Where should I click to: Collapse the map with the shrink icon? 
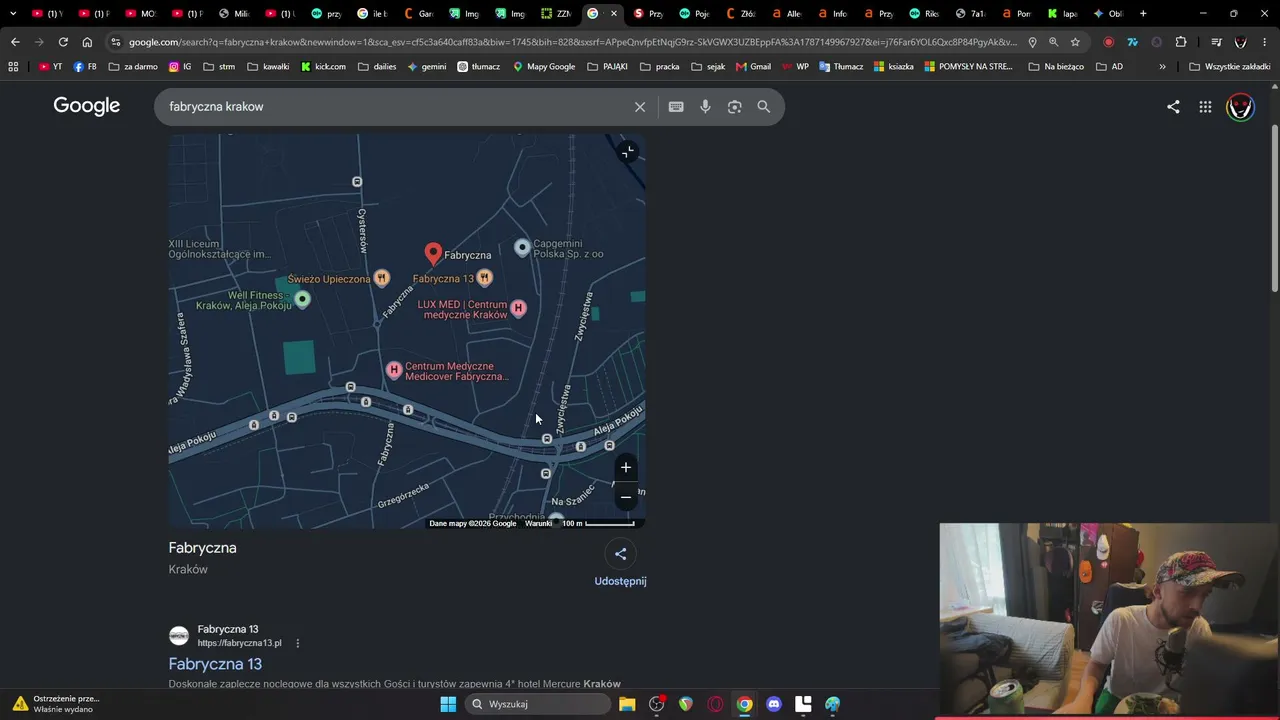pyautogui.click(x=627, y=152)
